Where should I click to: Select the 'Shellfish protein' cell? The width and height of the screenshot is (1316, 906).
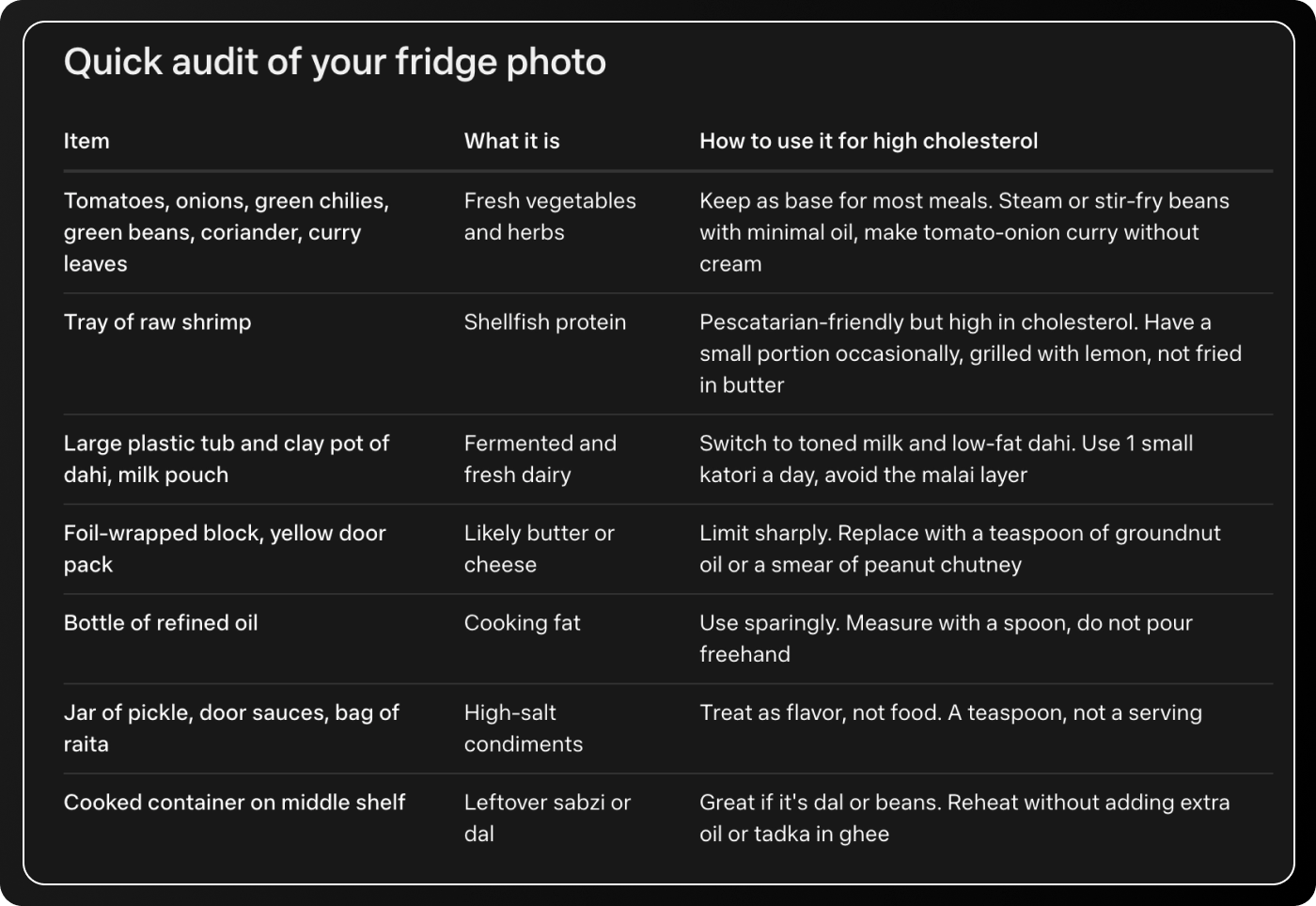coord(544,322)
